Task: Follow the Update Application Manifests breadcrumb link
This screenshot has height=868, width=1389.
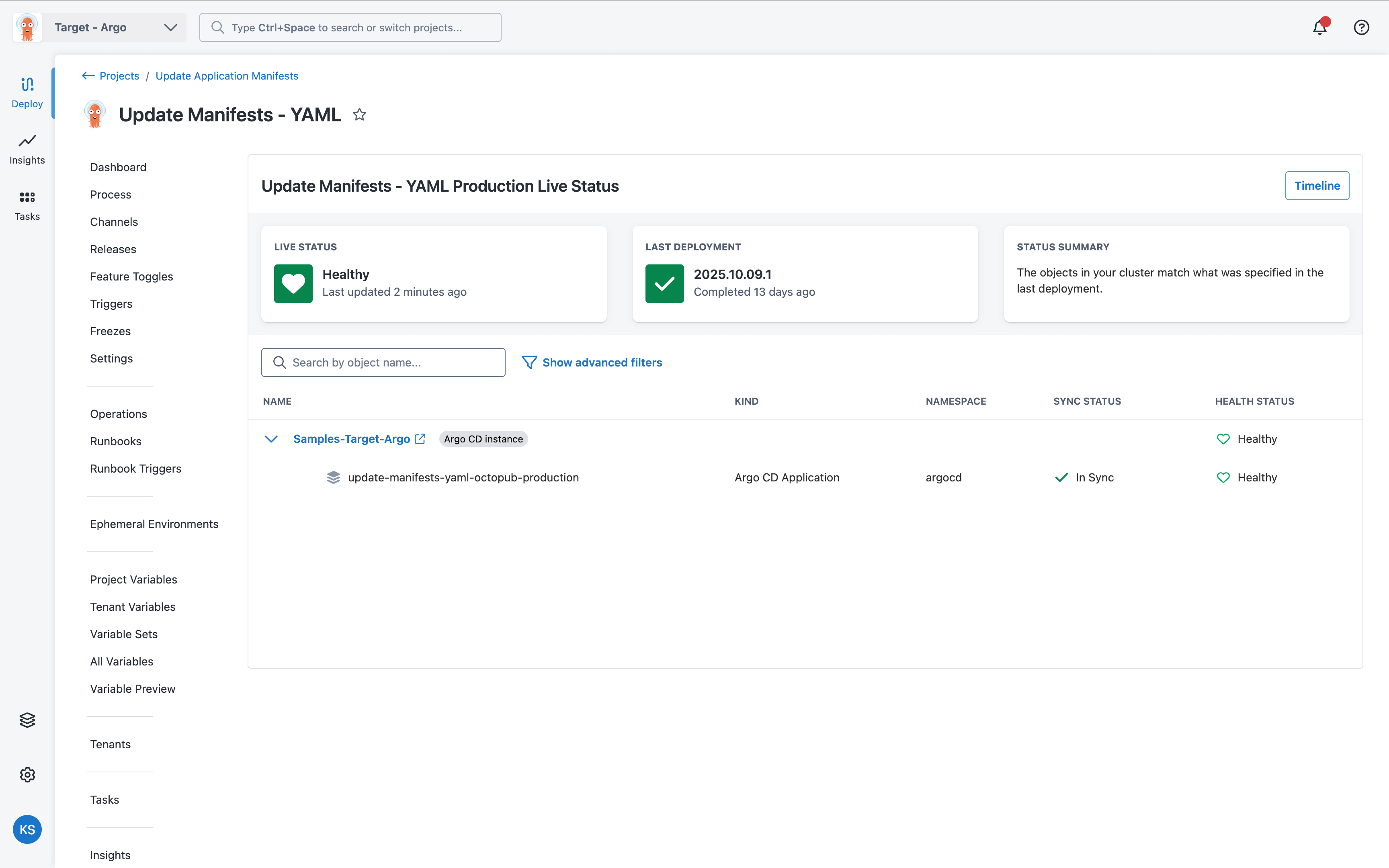Action: click(x=227, y=75)
